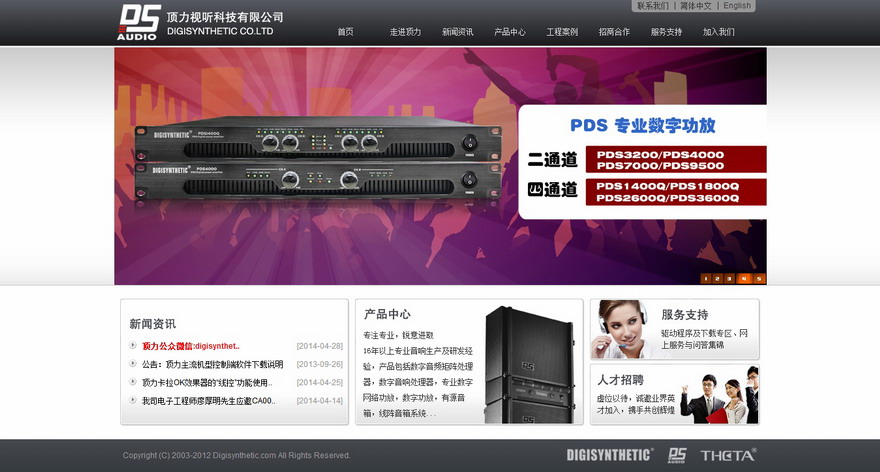Switch language to English

pyautogui.click(x=737, y=6)
